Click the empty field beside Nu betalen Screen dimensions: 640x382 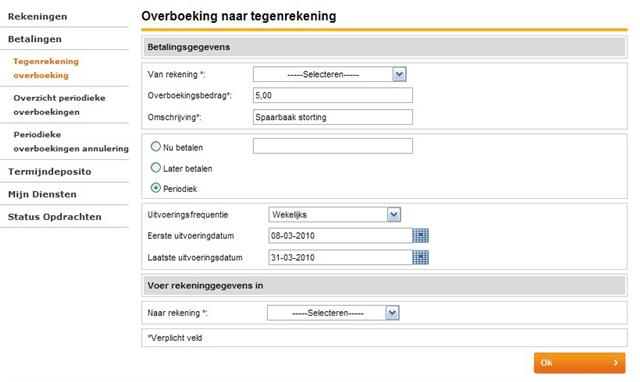[333, 146]
